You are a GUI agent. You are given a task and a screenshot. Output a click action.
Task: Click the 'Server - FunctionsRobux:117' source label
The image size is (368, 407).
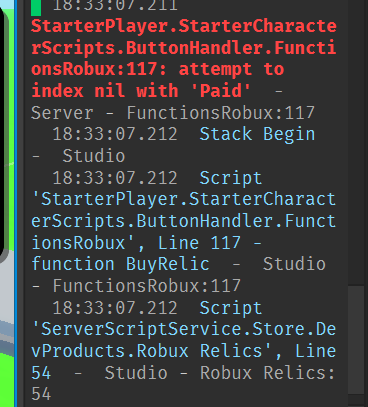click(173, 113)
